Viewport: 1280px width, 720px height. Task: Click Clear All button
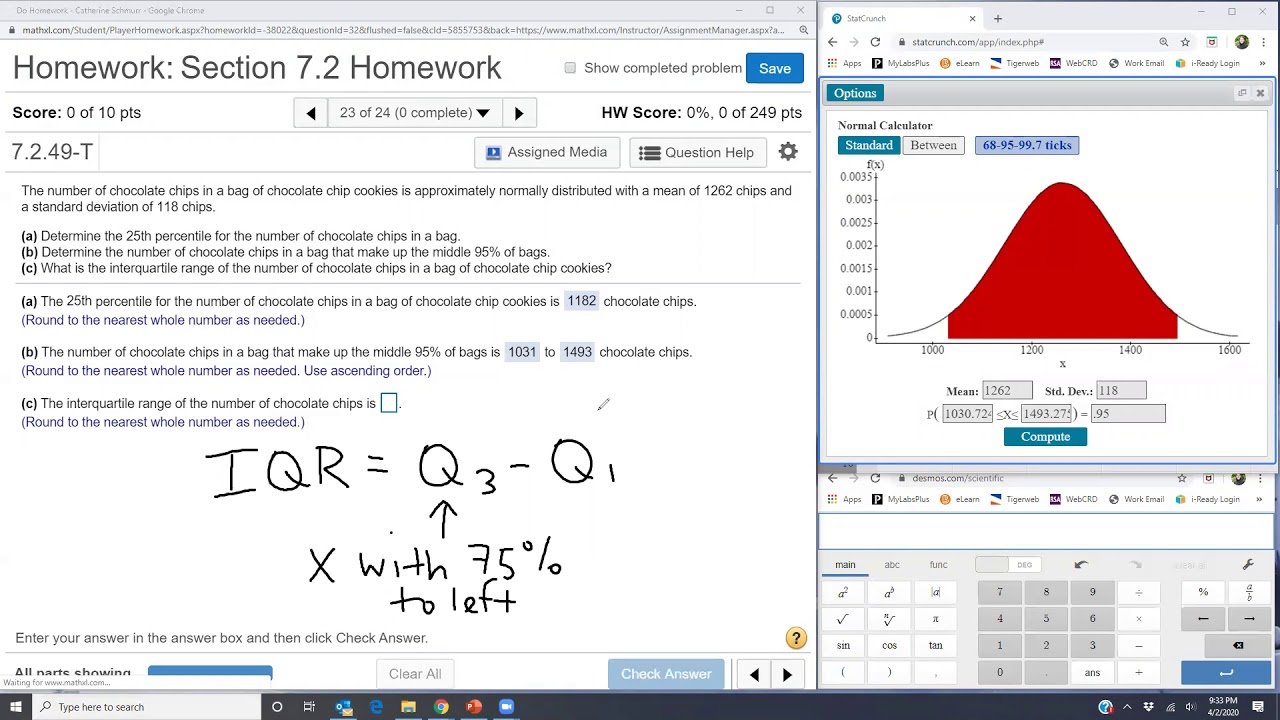point(415,674)
